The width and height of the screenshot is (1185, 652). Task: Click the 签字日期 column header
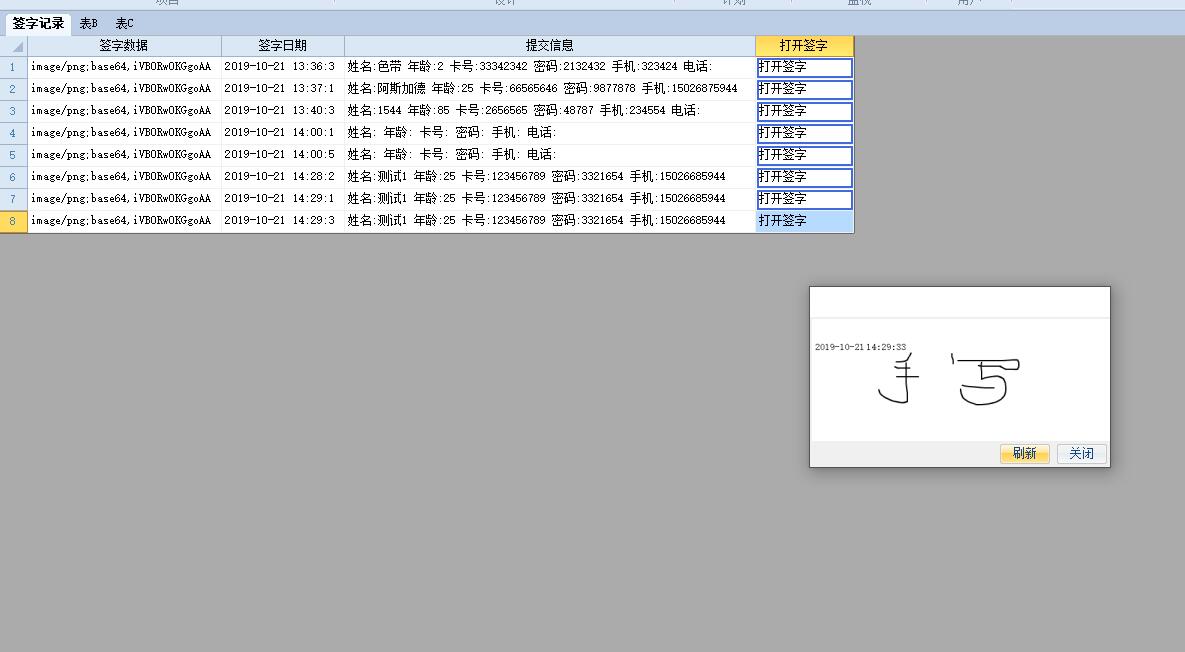[x=283, y=45]
